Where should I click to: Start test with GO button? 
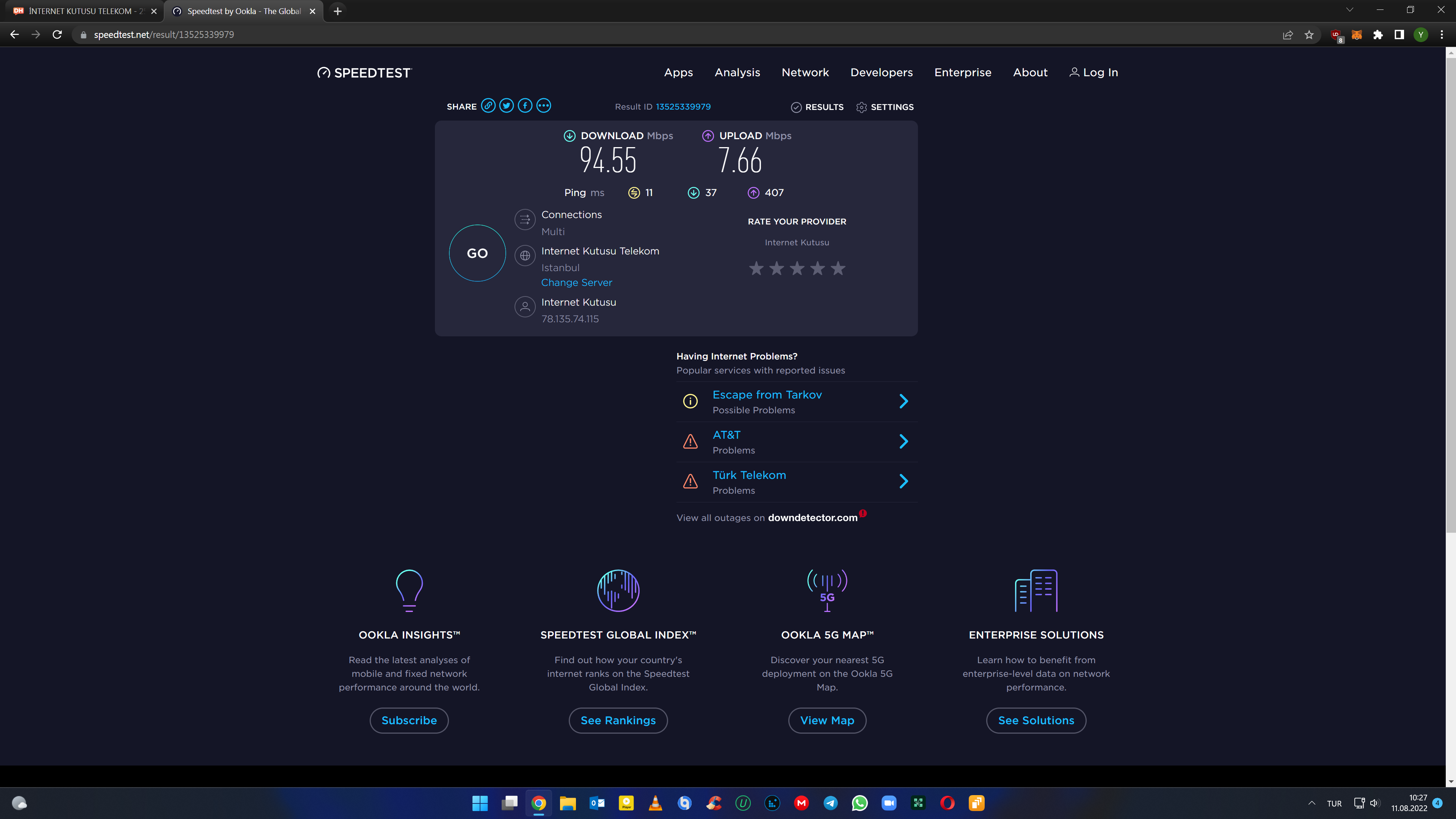pyautogui.click(x=477, y=253)
